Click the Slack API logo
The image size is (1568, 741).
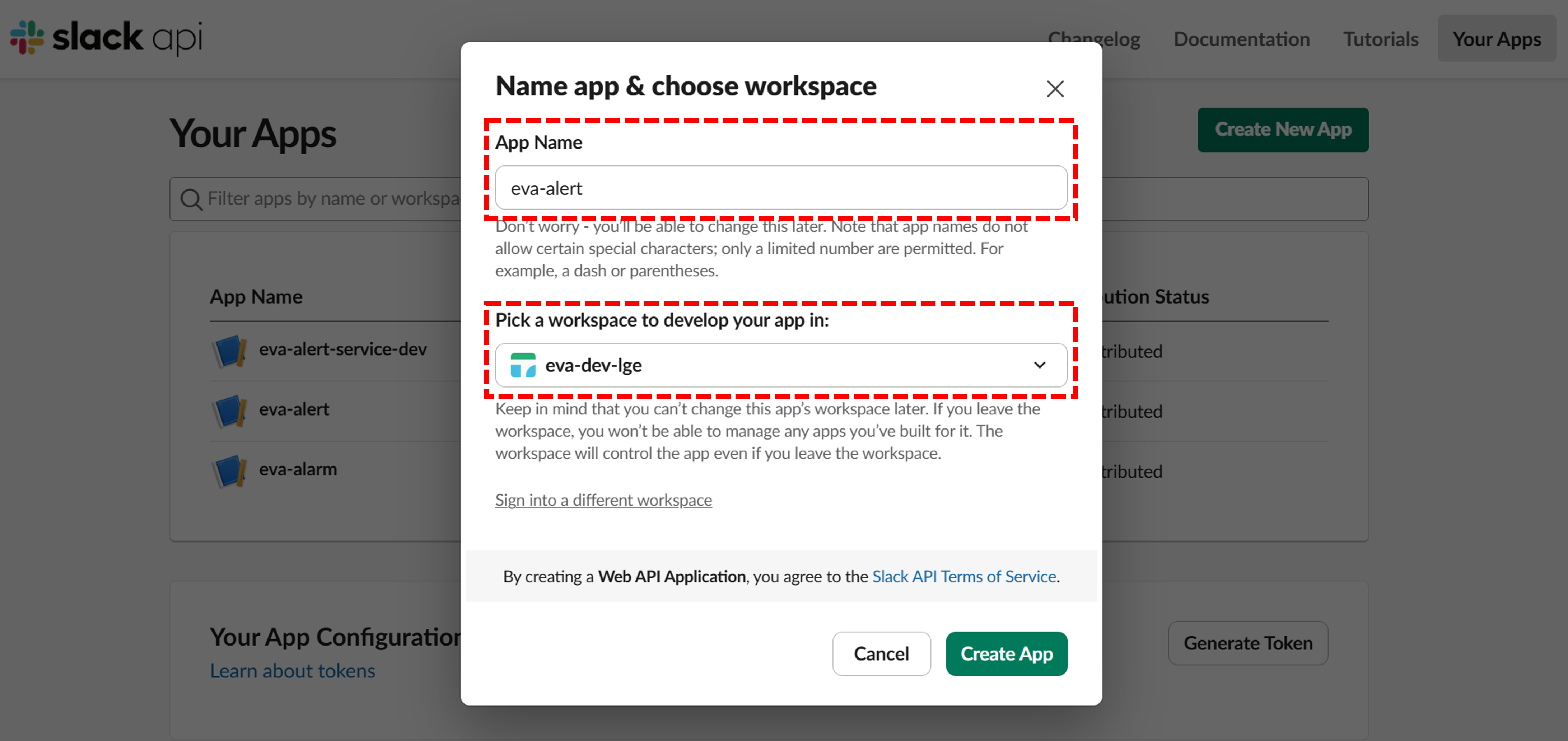pos(106,38)
